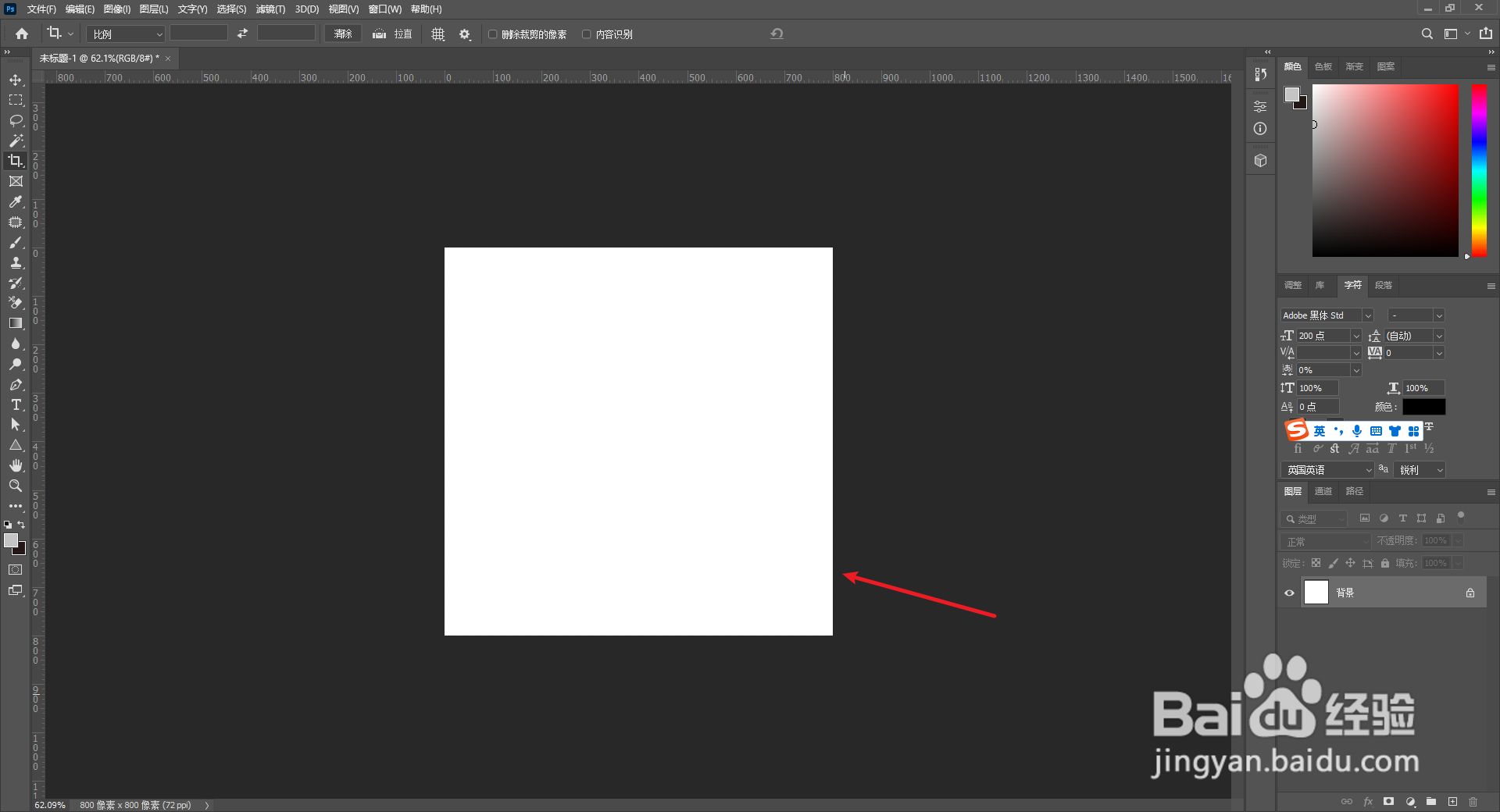Click the delete layer trash icon
The width and height of the screenshot is (1500, 812).
click(x=1473, y=802)
